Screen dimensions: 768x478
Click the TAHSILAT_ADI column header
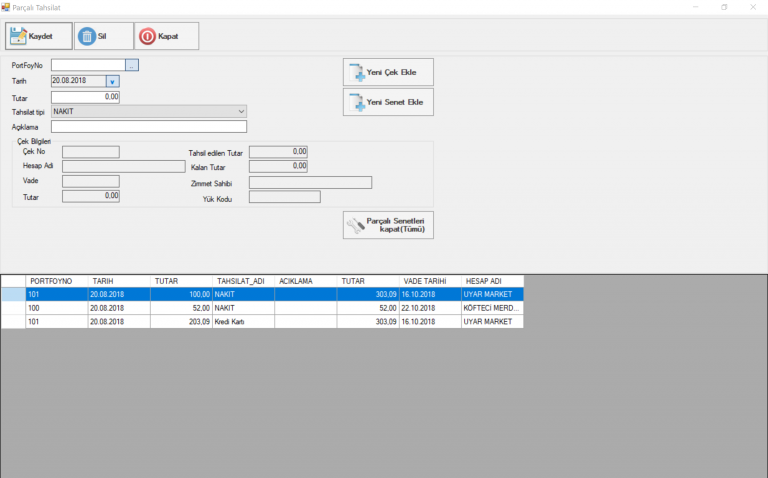coord(243,281)
